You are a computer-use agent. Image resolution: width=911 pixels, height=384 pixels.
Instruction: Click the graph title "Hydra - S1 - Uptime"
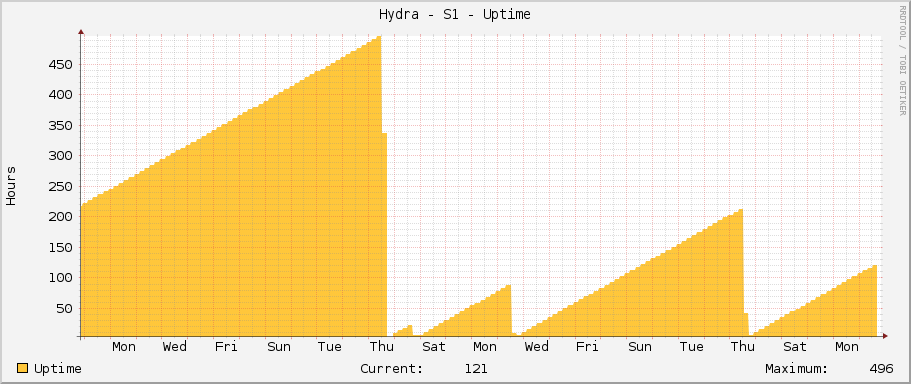[455, 15]
